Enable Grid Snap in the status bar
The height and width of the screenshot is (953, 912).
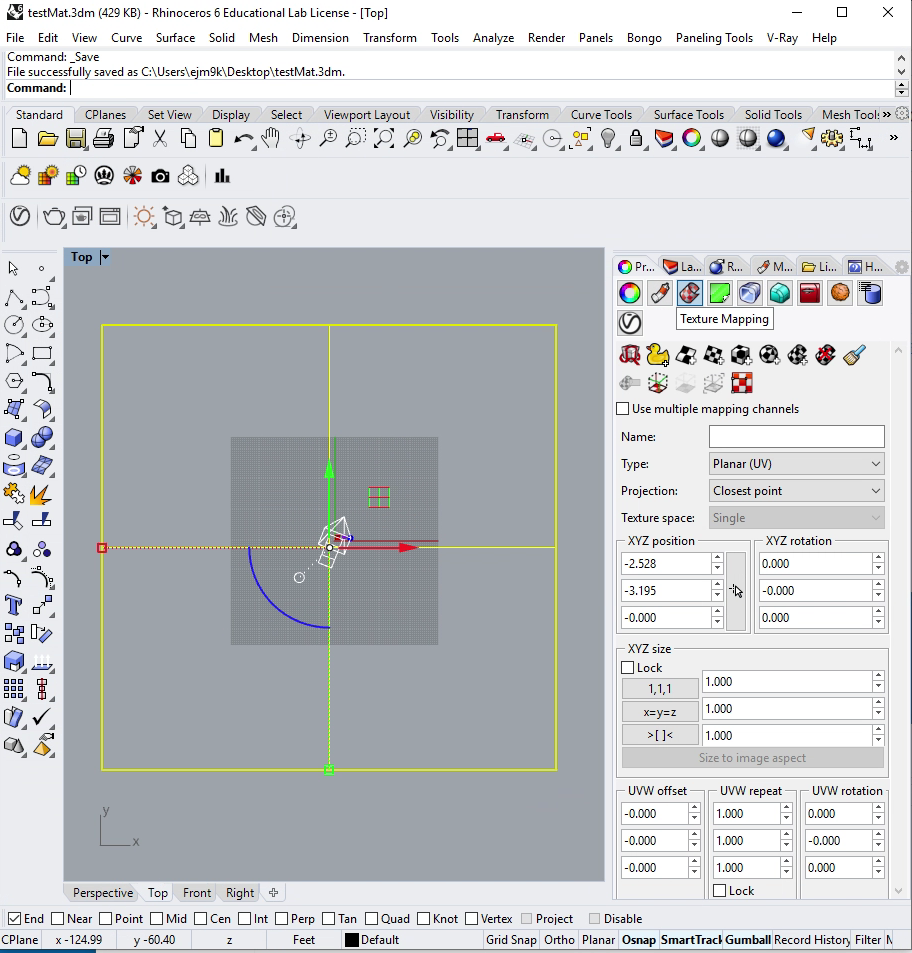[x=510, y=940]
